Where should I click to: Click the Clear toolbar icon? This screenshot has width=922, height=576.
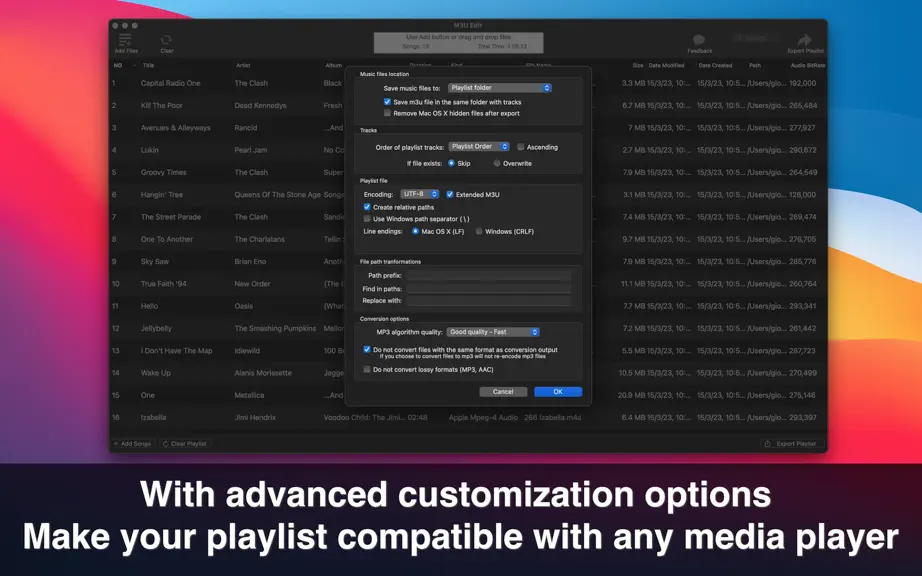tap(166, 39)
